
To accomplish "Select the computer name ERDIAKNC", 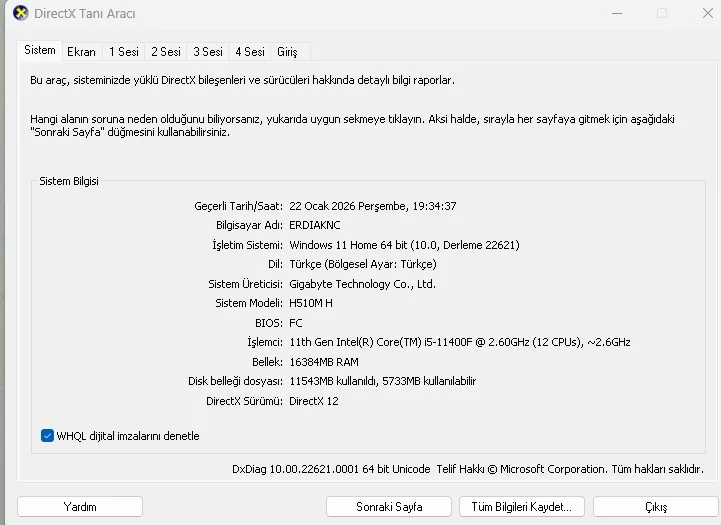I will tap(315, 225).
